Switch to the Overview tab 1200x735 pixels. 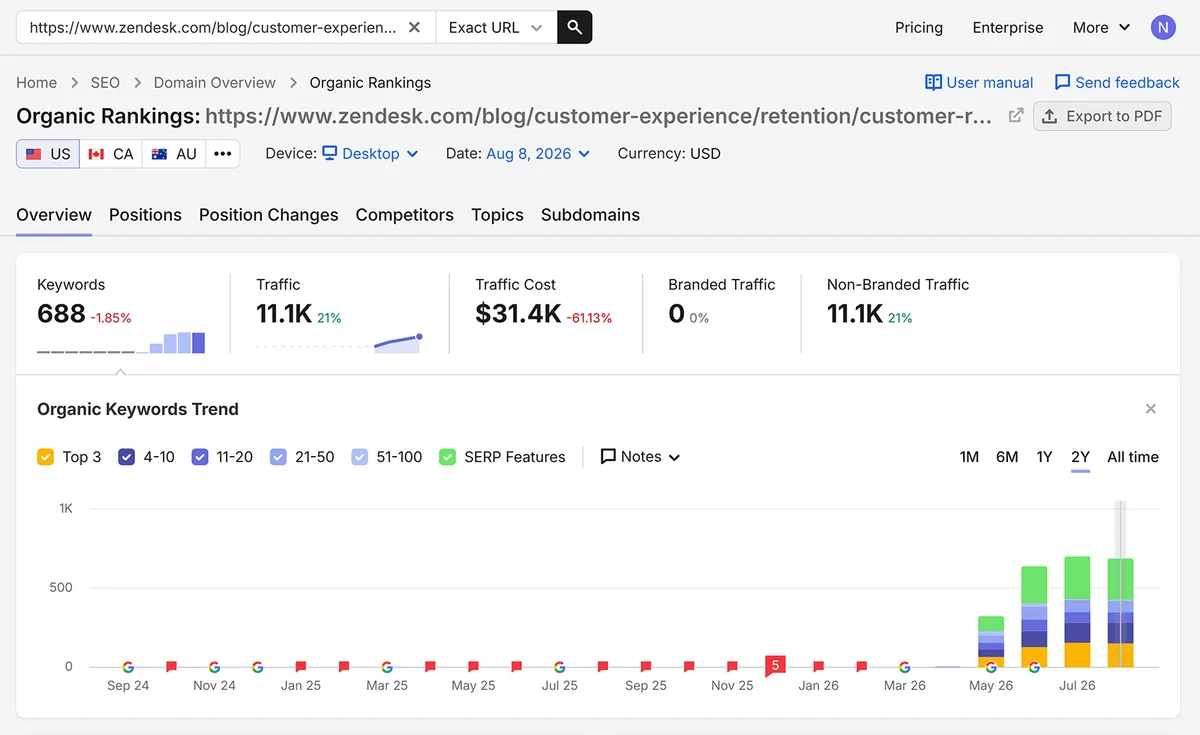54,215
